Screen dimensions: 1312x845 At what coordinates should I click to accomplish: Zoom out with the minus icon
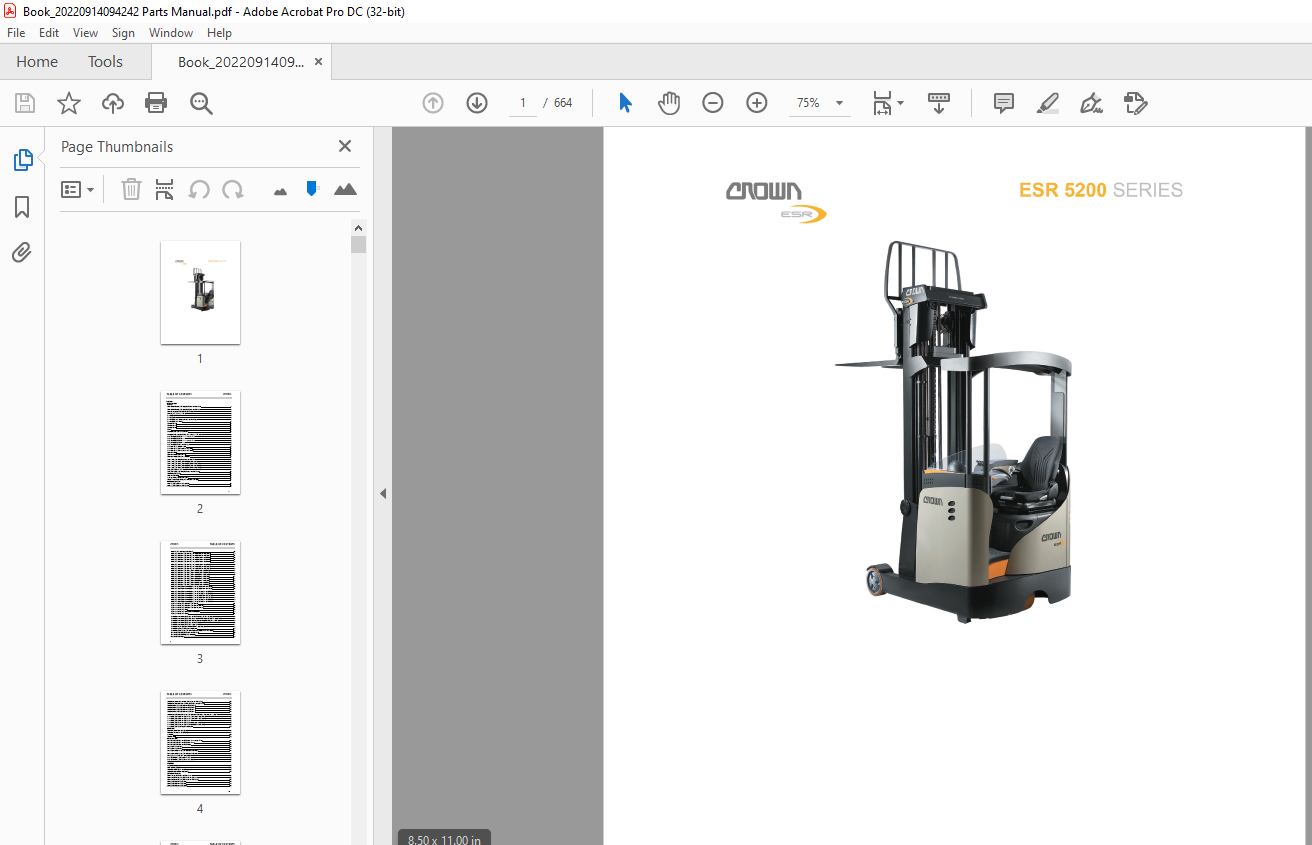tap(713, 103)
